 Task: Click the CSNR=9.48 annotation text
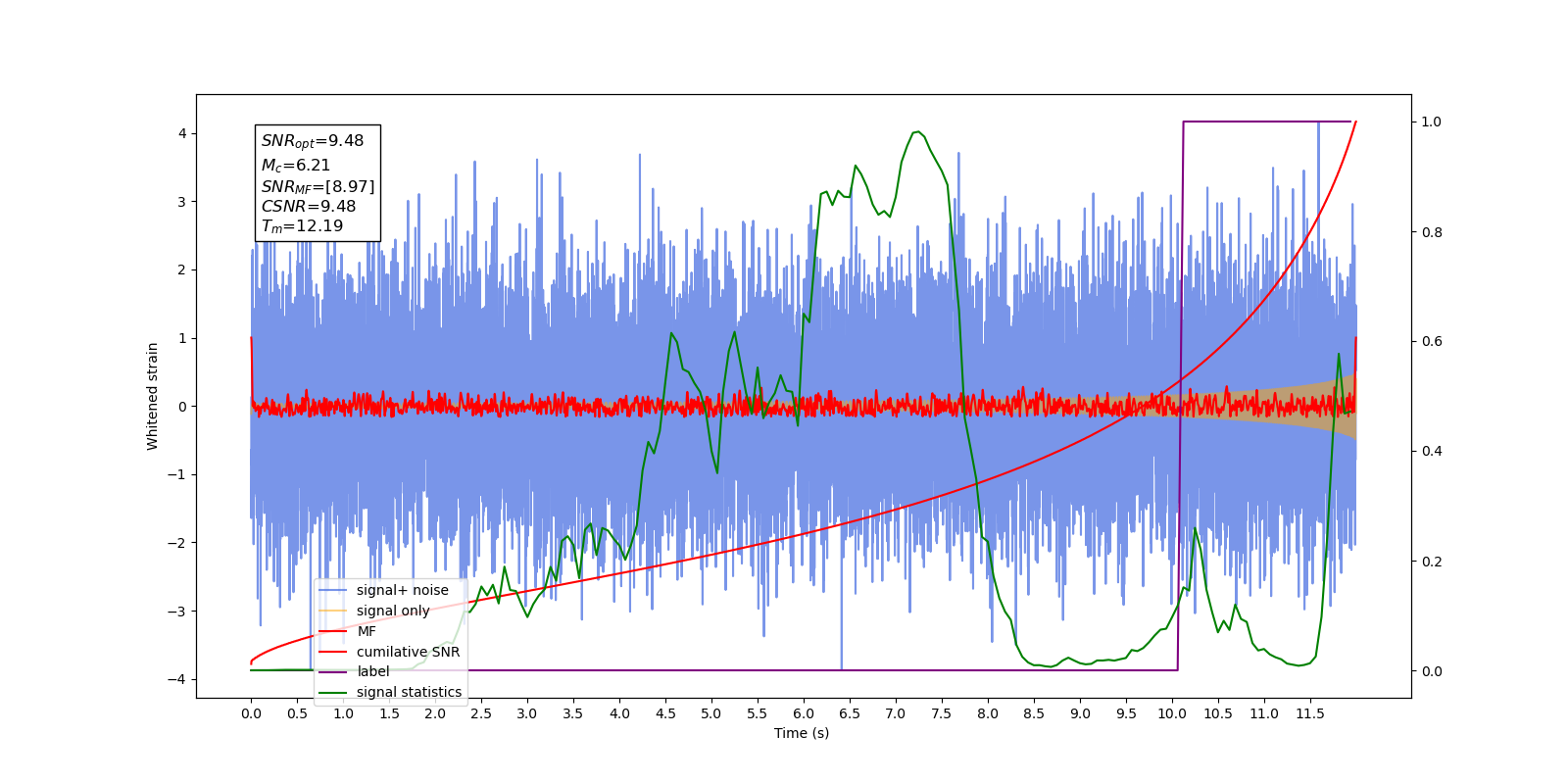point(308,206)
